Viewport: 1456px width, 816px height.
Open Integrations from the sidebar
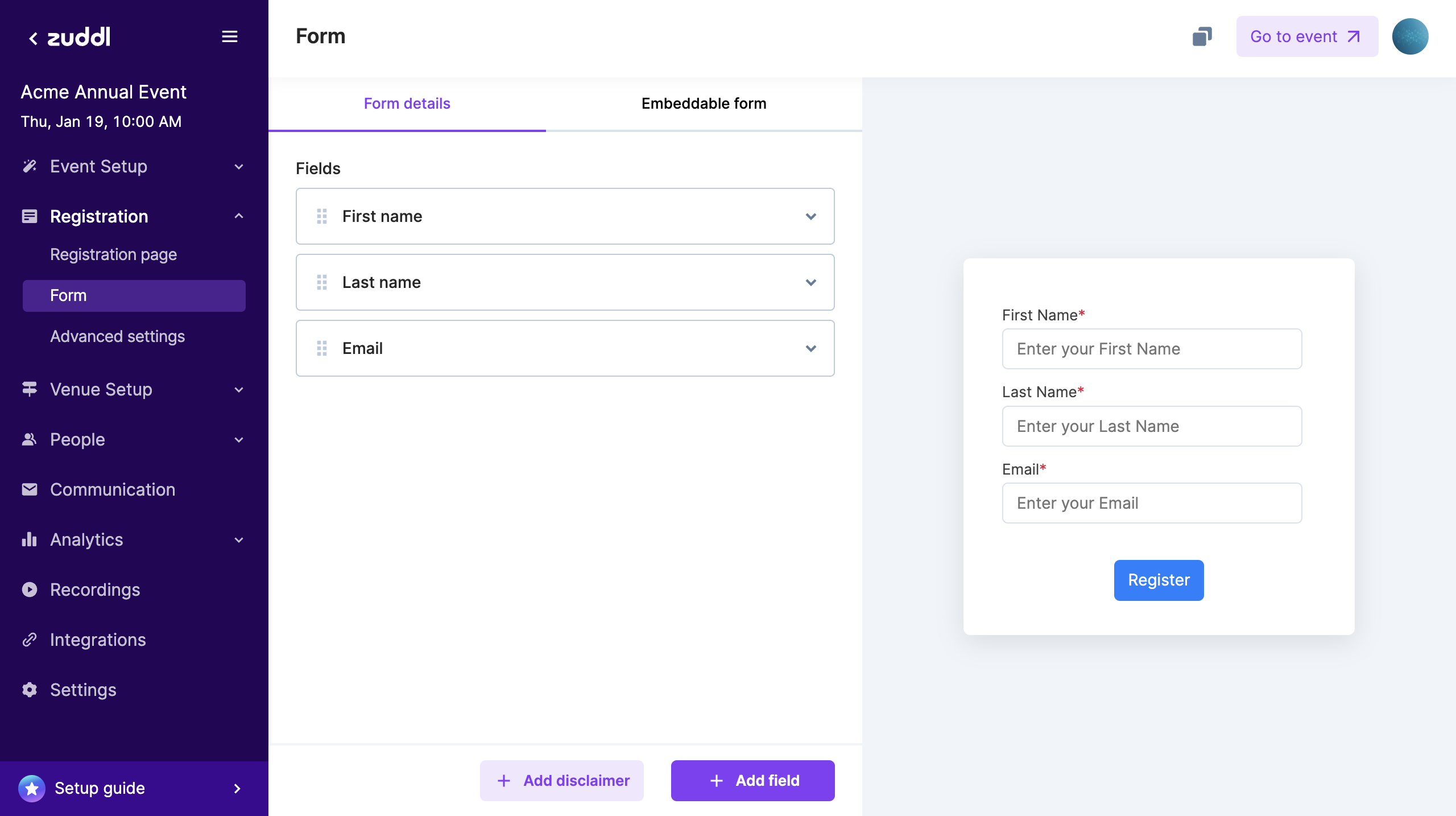98,640
